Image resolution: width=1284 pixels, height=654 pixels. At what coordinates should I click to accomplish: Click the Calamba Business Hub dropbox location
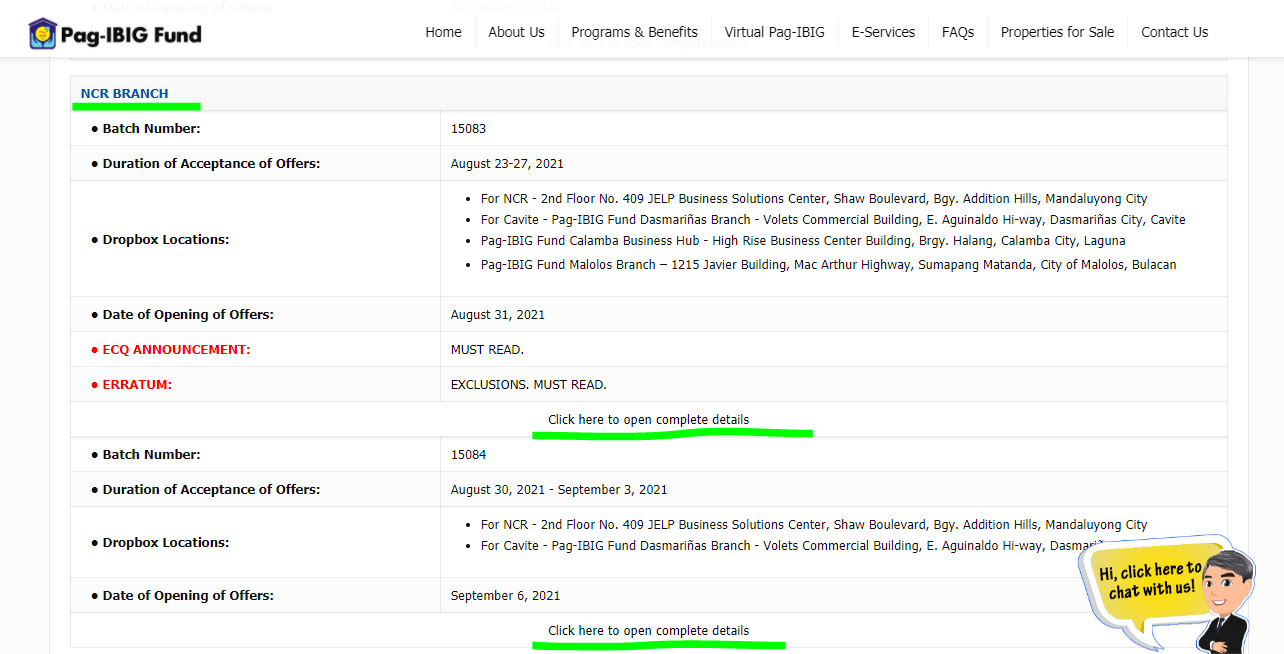pyautogui.click(x=803, y=241)
